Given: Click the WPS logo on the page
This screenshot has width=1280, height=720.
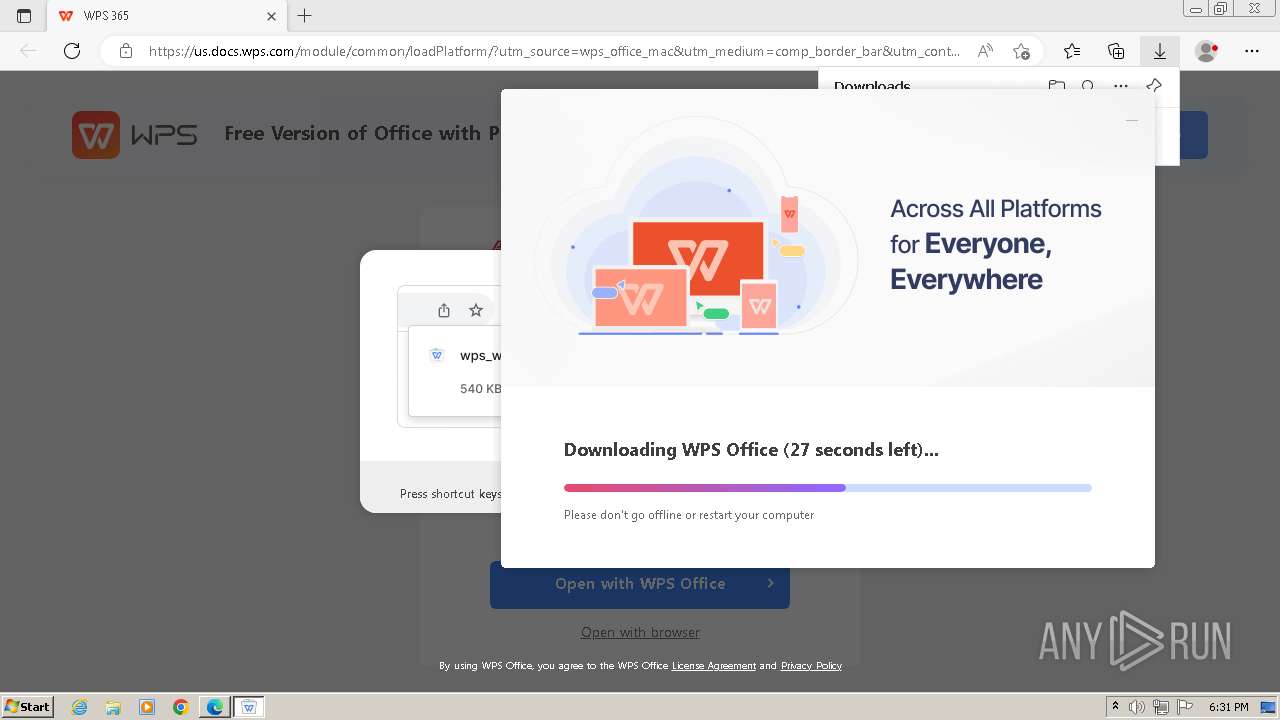Looking at the screenshot, I should 134,135.
